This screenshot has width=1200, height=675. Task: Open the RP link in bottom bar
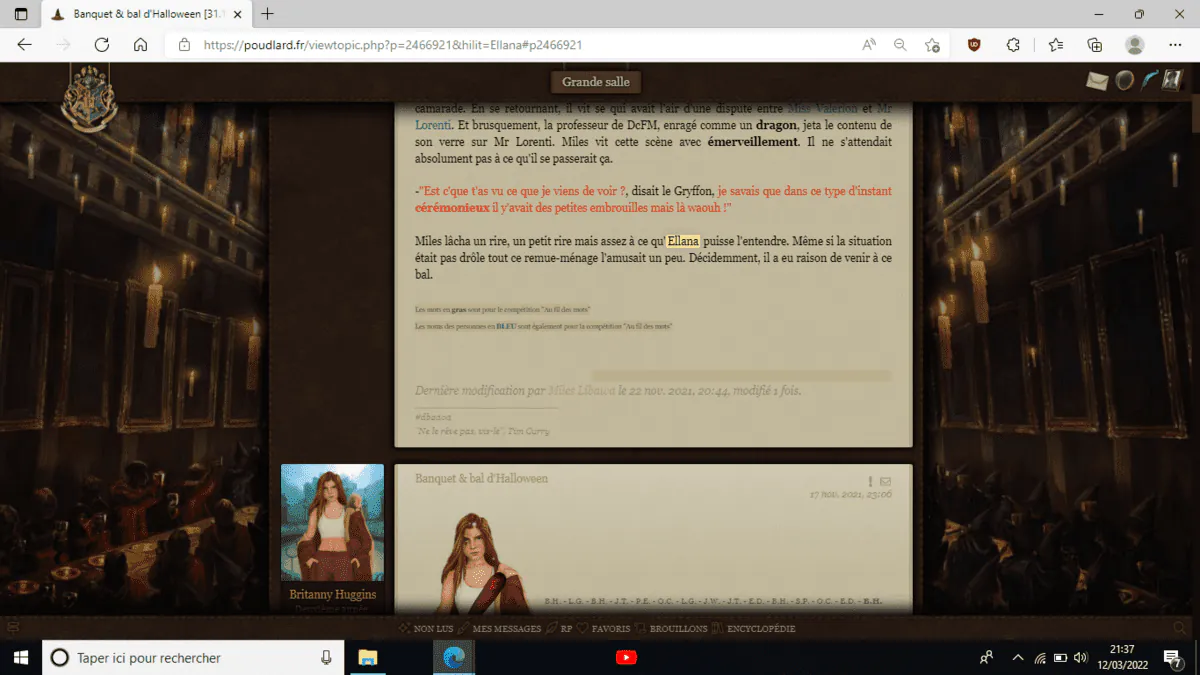coord(559,628)
